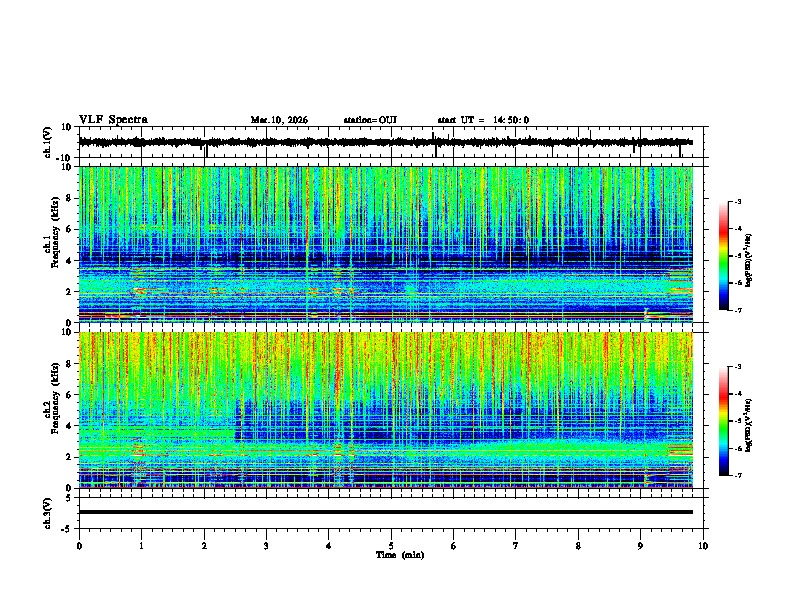Click tick label "9" on the time axis
The height and width of the screenshot is (612, 792).
coord(640,546)
